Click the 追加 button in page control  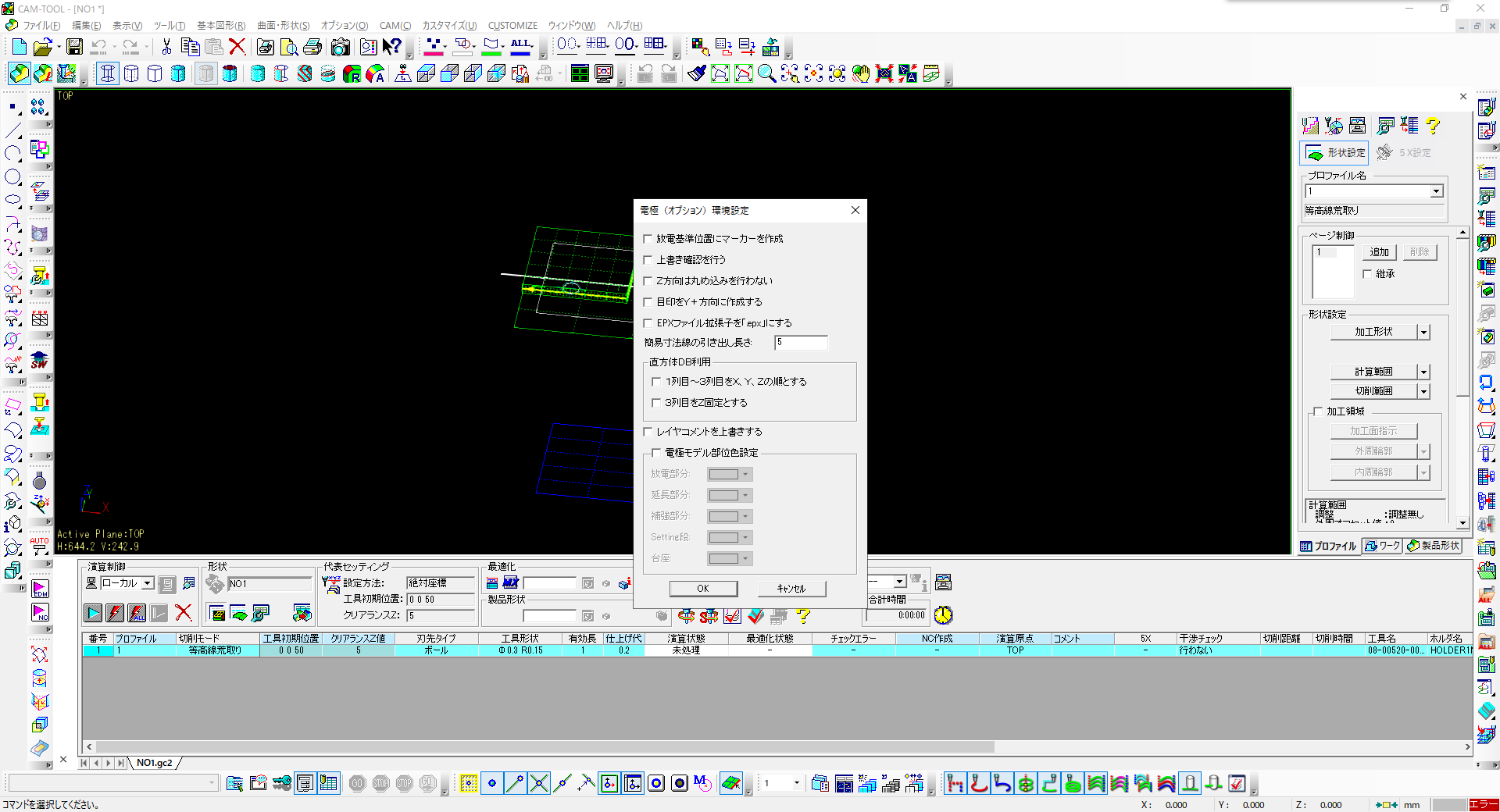pos(1379,252)
